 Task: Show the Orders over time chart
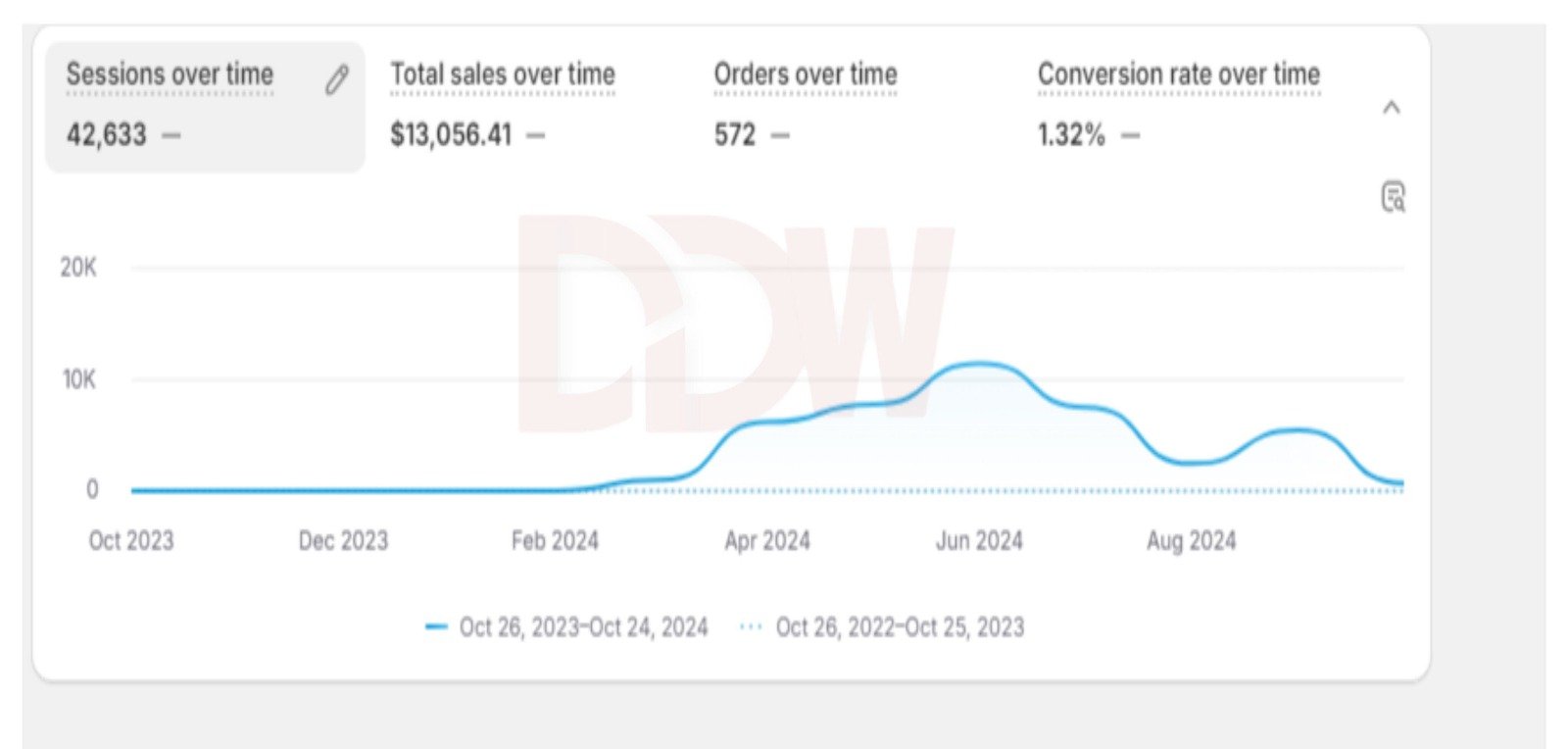click(805, 75)
